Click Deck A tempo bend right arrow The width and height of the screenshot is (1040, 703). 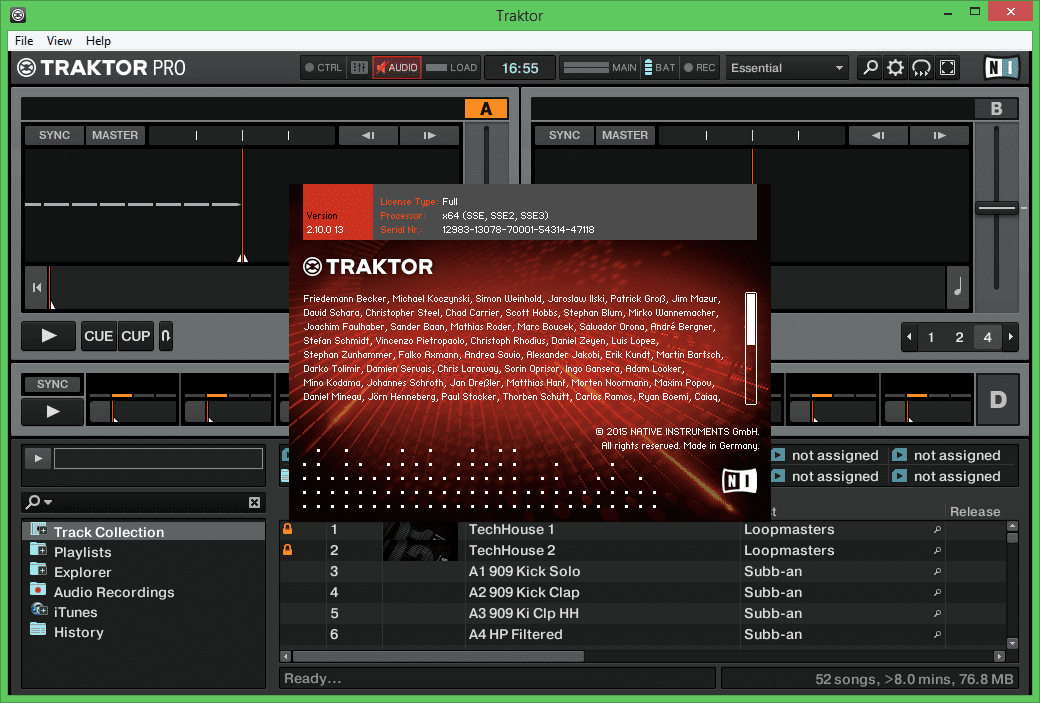430,135
